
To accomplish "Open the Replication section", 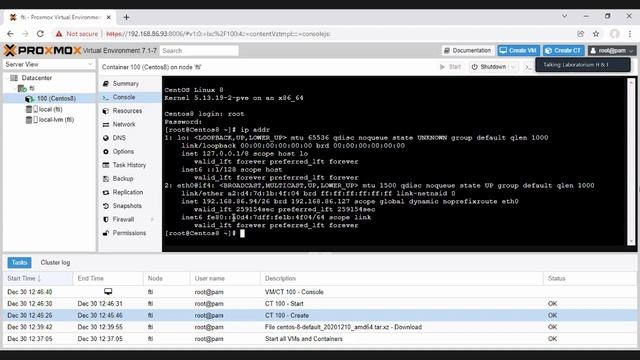I will click(x=128, y=192).
